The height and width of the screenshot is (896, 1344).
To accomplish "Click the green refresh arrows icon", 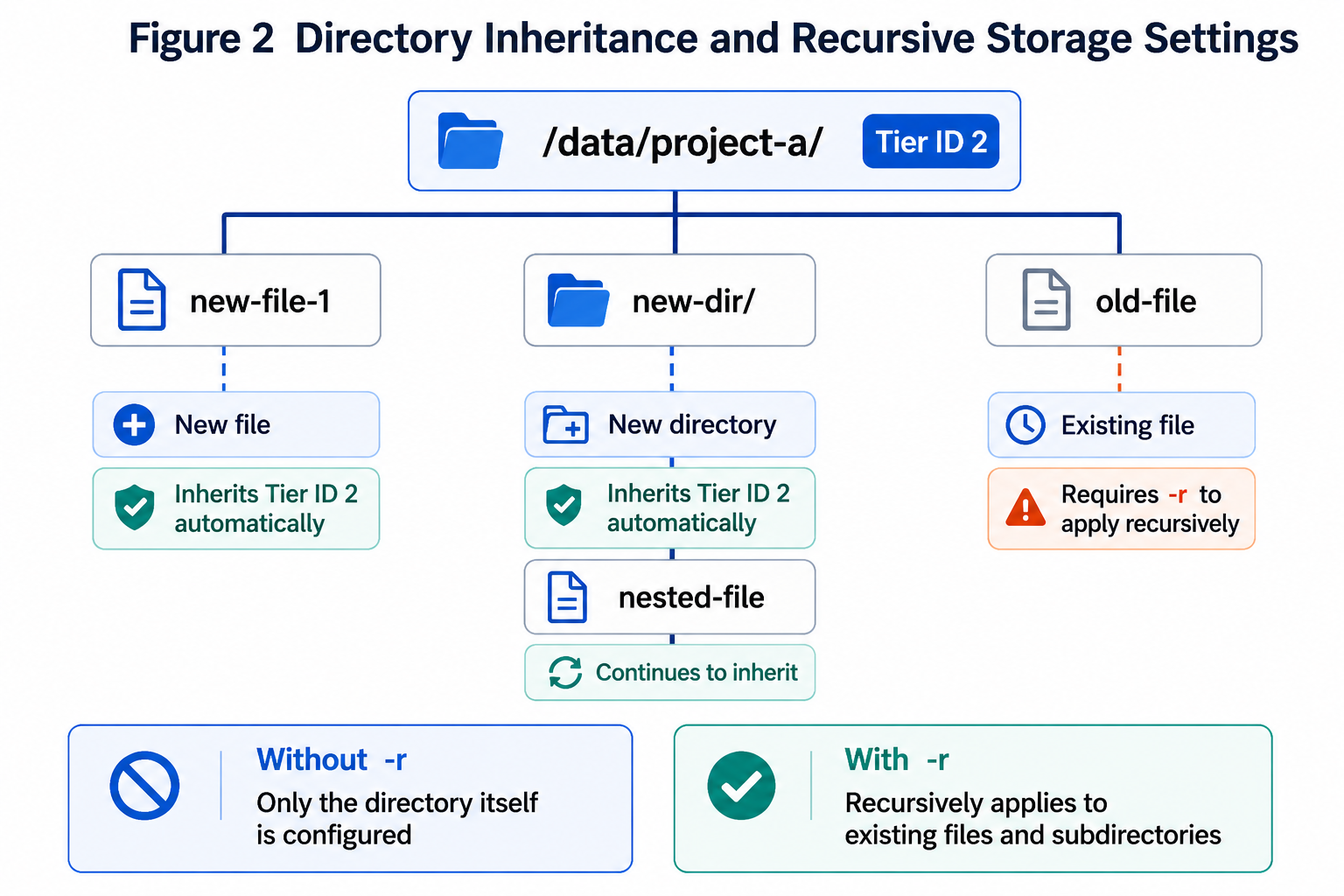I will tap(565, 673).
